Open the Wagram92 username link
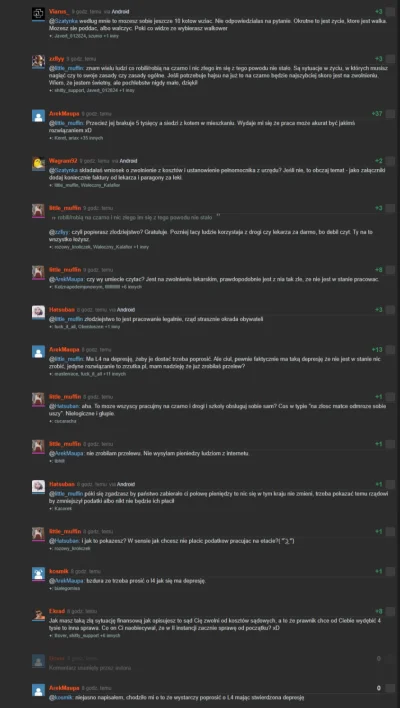Screen dimensions: 400x708 tap(63, 161)
